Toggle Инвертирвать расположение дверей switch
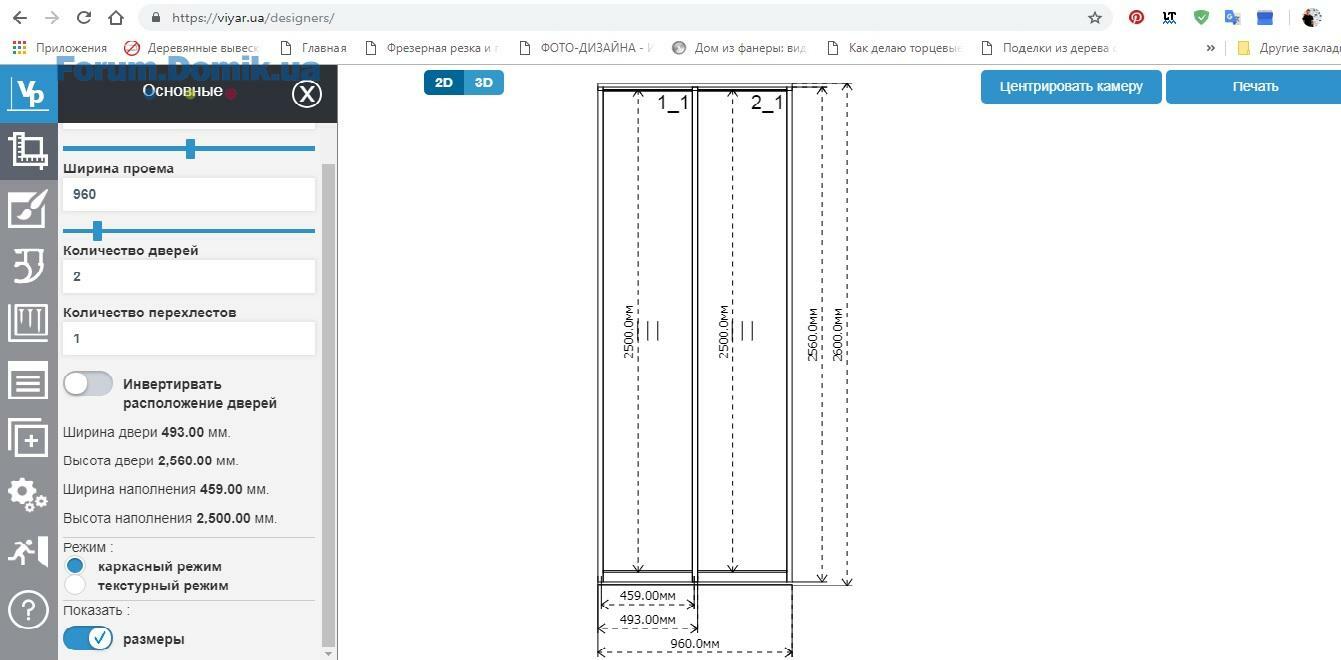 pyautogui.click(x=88, y=384)
